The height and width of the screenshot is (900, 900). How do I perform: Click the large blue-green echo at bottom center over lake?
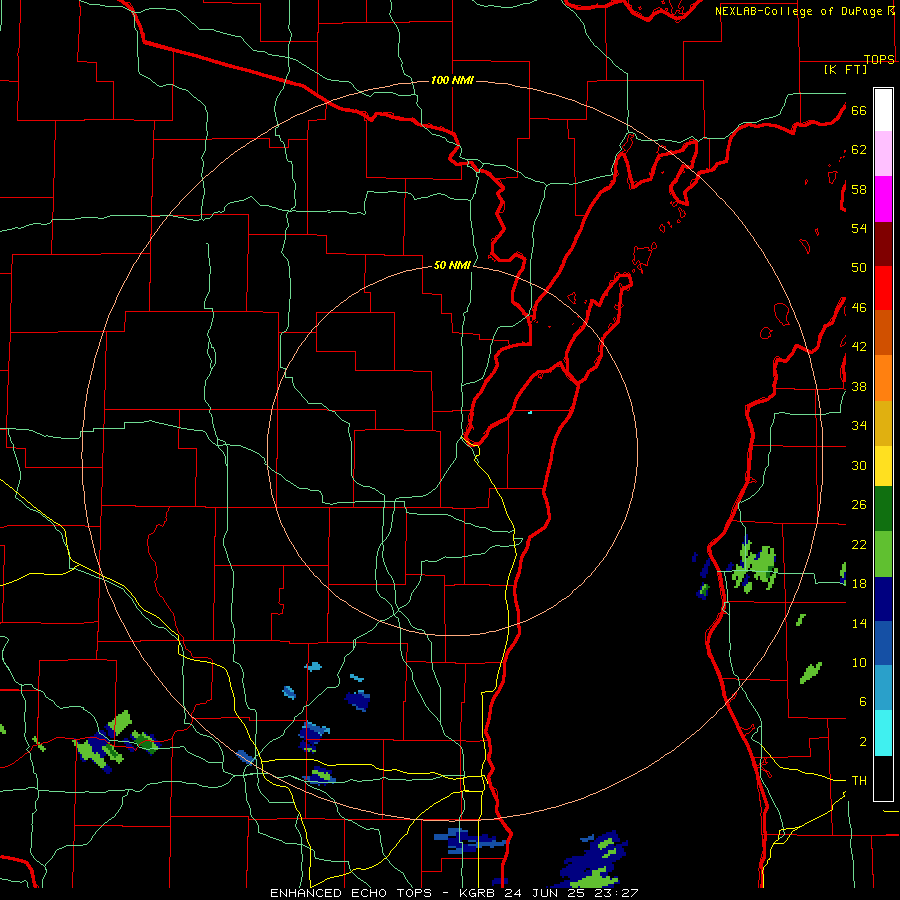pyautogui.click(x=594, y=861)
